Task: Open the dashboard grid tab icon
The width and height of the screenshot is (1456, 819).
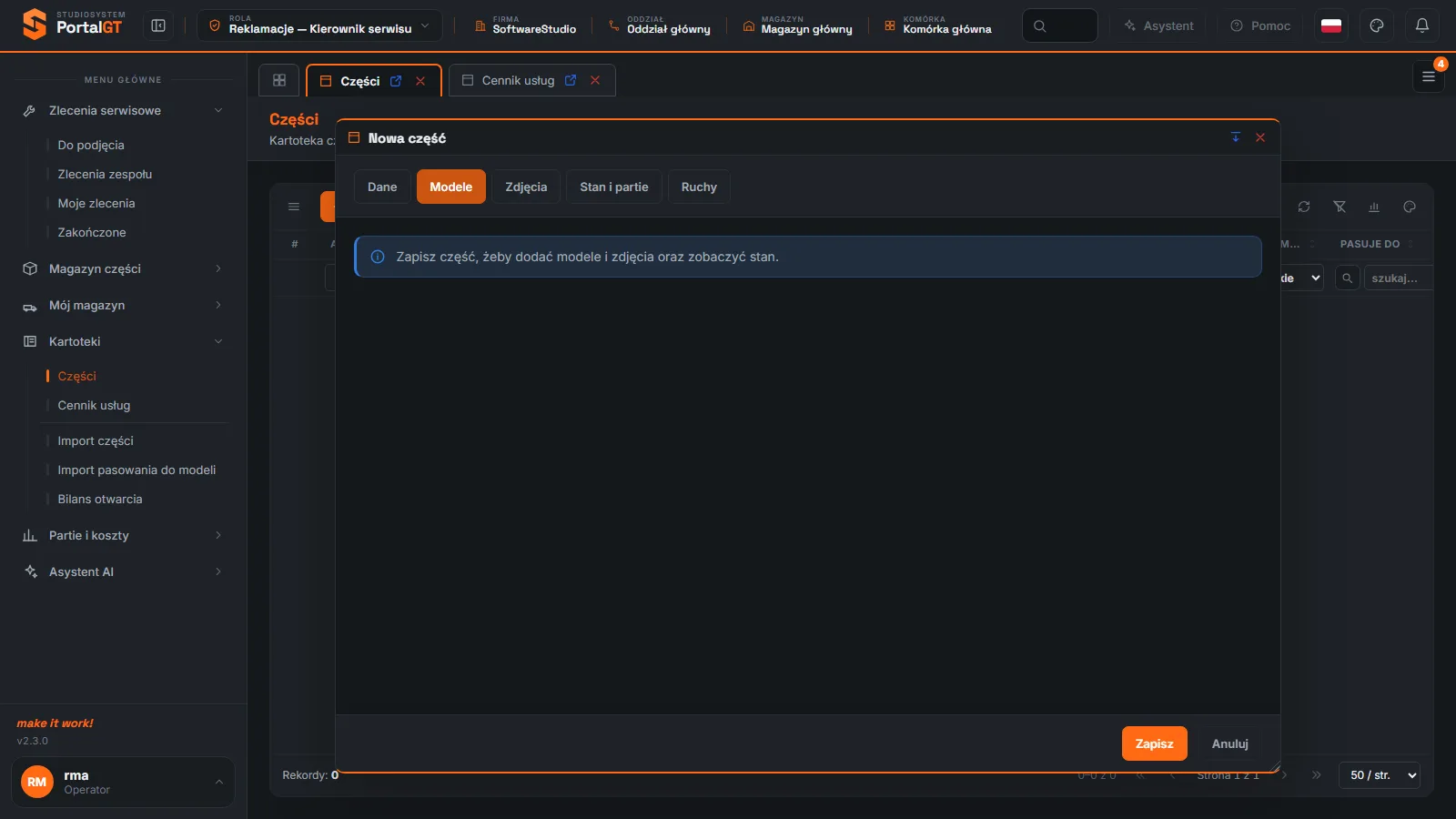Action: pyautogui.click(x=279, y=80)
